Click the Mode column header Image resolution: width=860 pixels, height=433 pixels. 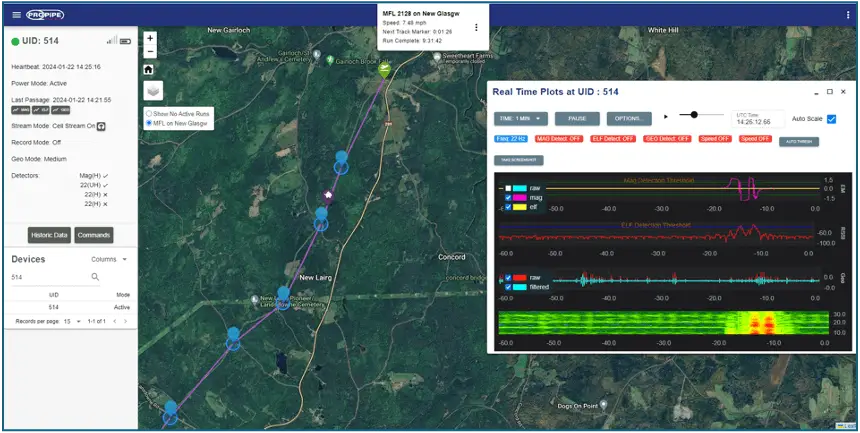[122, 296]
